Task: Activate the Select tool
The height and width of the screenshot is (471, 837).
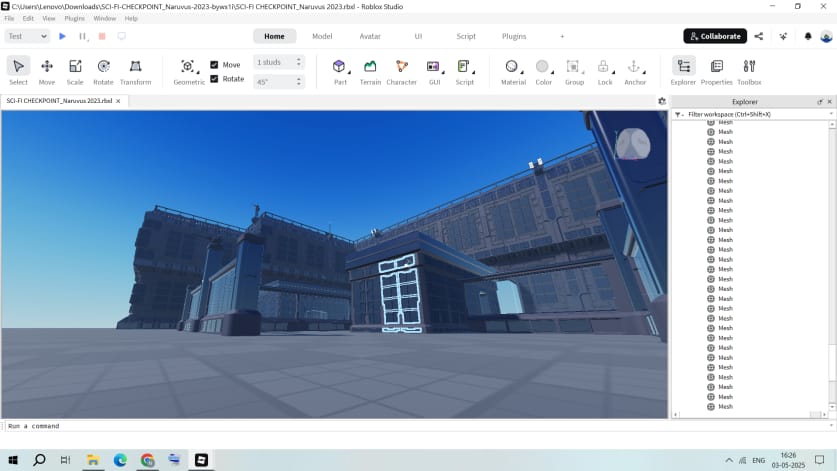Action: point(18,71)
